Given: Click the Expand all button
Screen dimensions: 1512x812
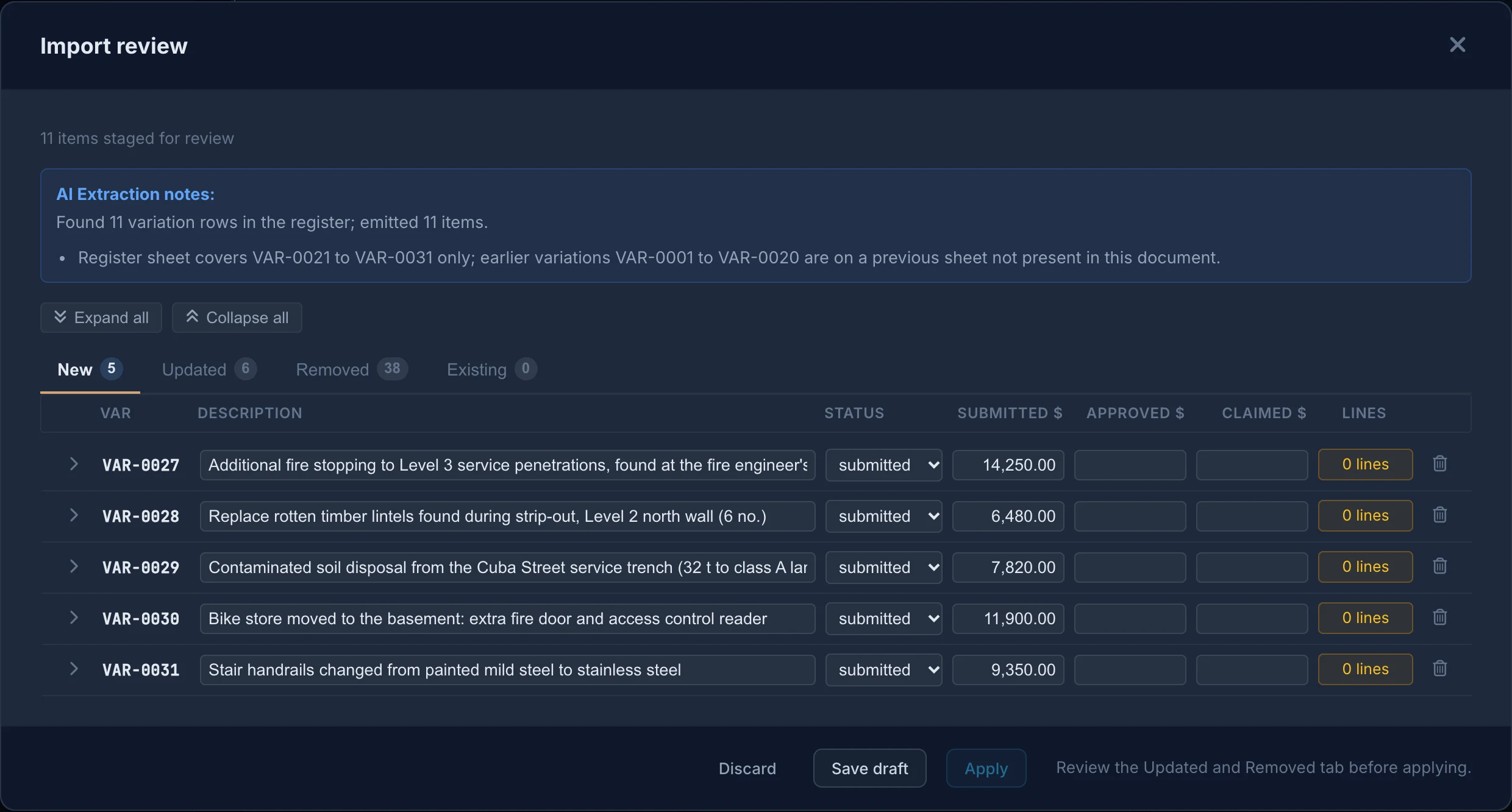Looking at the screenshot, I should point(101,318).
